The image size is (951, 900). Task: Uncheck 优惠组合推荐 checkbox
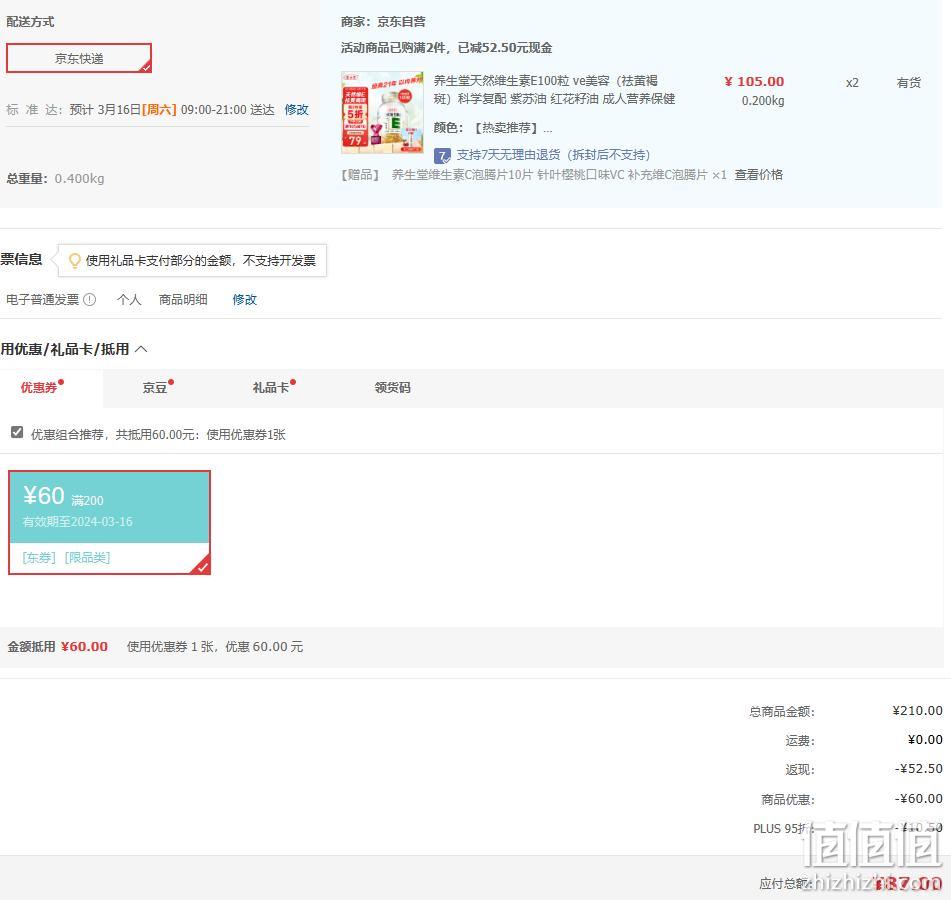pyautogui.click(x=17, y=432)
